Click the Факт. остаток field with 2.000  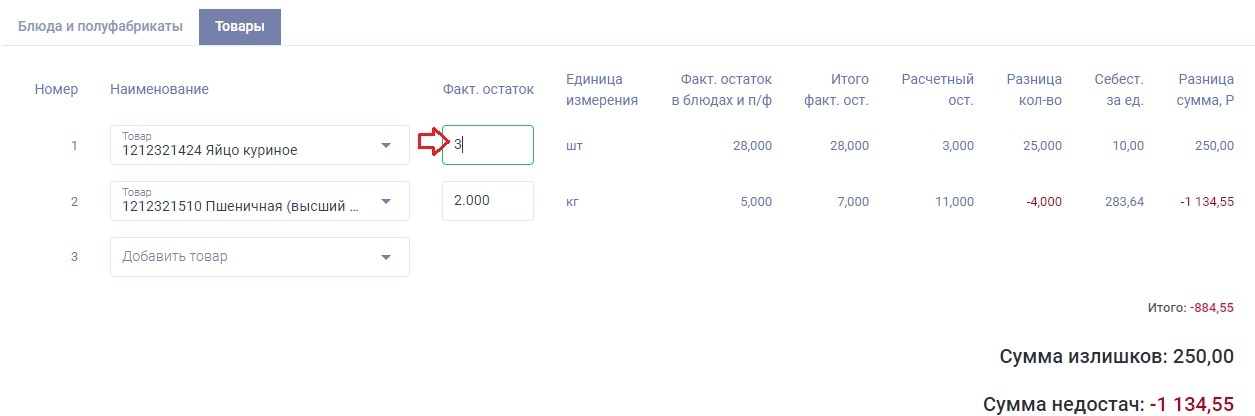coord(488,201)
